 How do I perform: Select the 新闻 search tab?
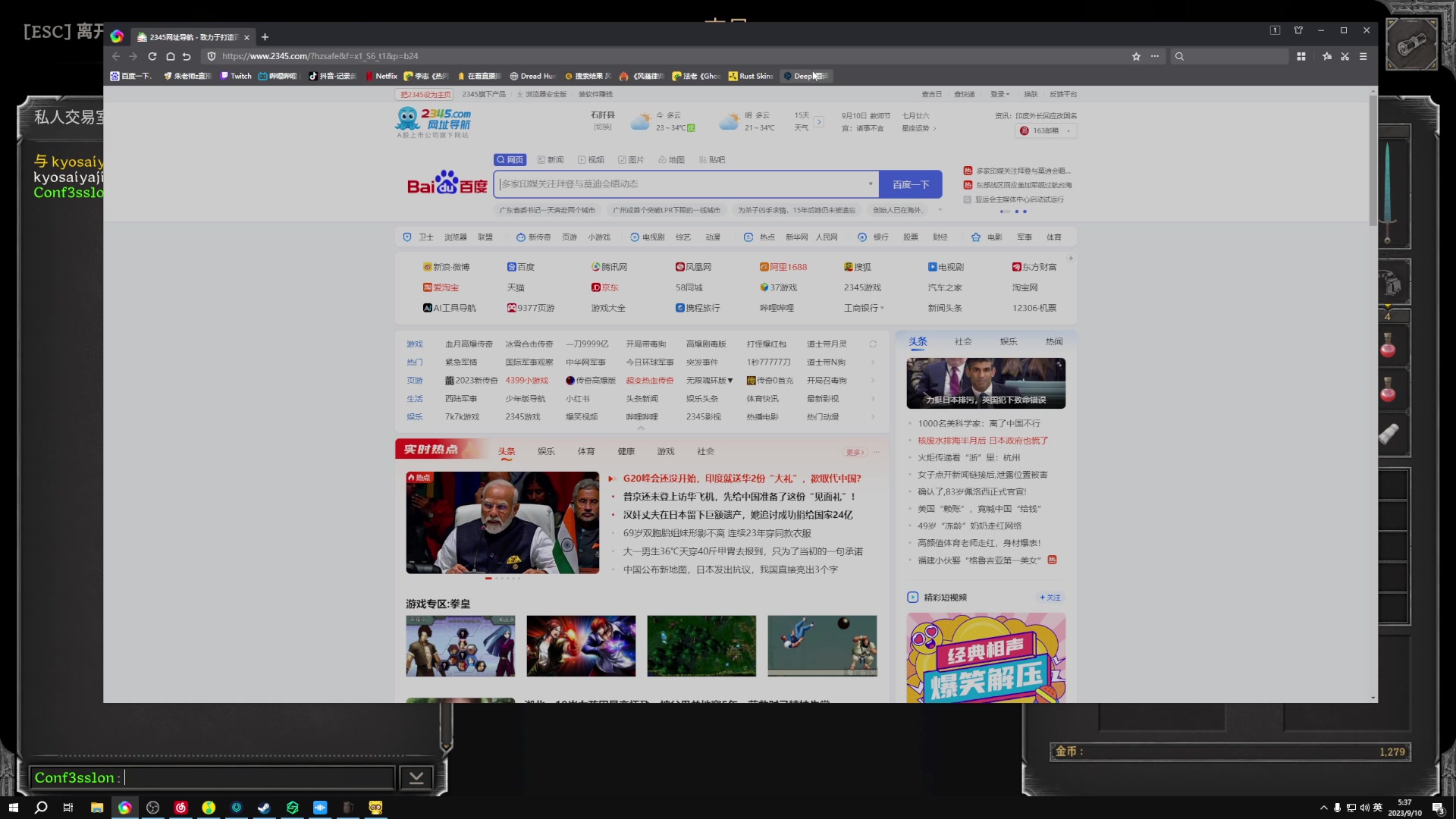551,160
